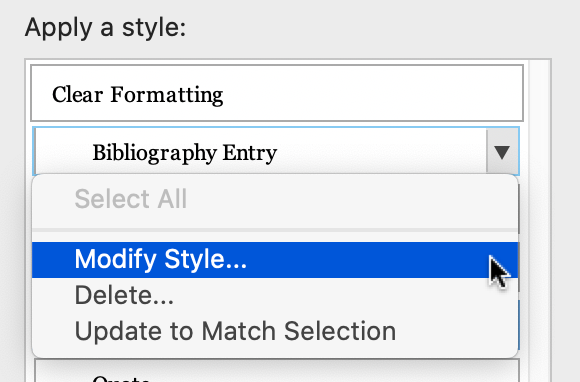Screen dimensions: 580x382
Task: Click the Quote entry under the popup menu
Action: click(x=277, y=371)
